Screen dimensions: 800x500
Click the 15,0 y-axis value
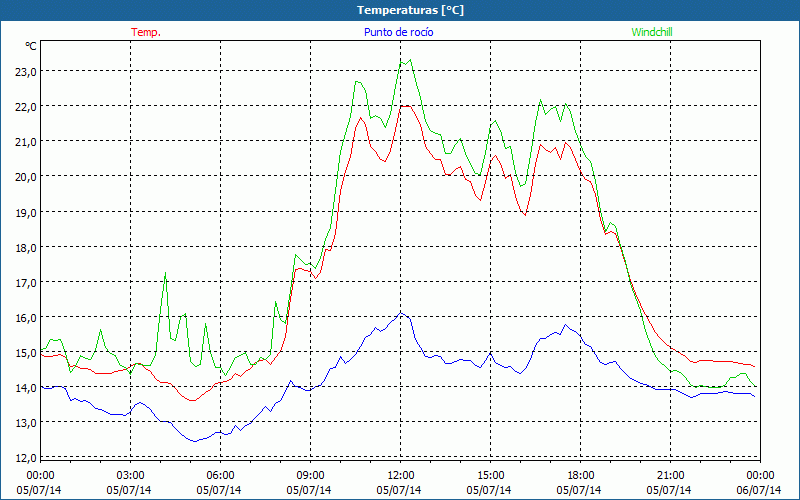click(26, 353)
